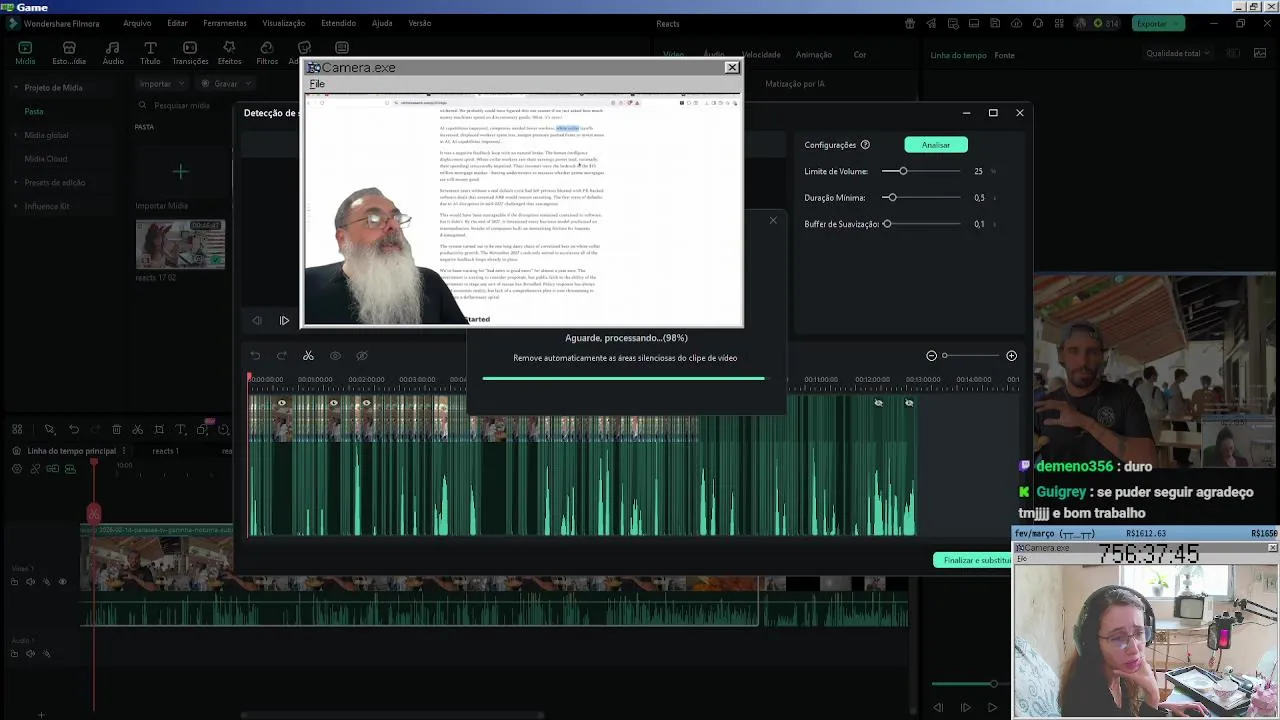Open the Exportar dropdown arrow

[1177, 24]
